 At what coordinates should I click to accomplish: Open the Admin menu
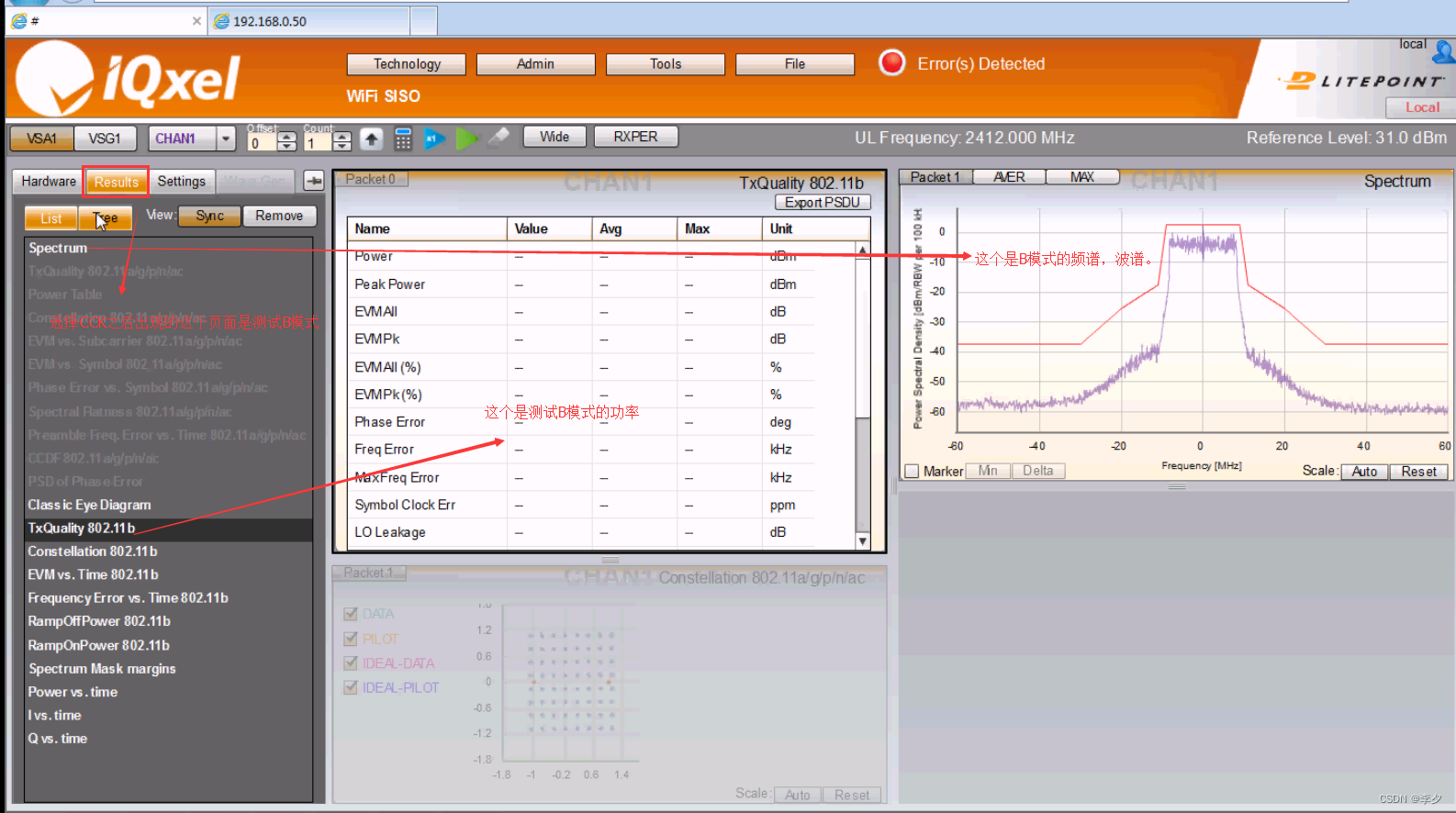[535, 64]
